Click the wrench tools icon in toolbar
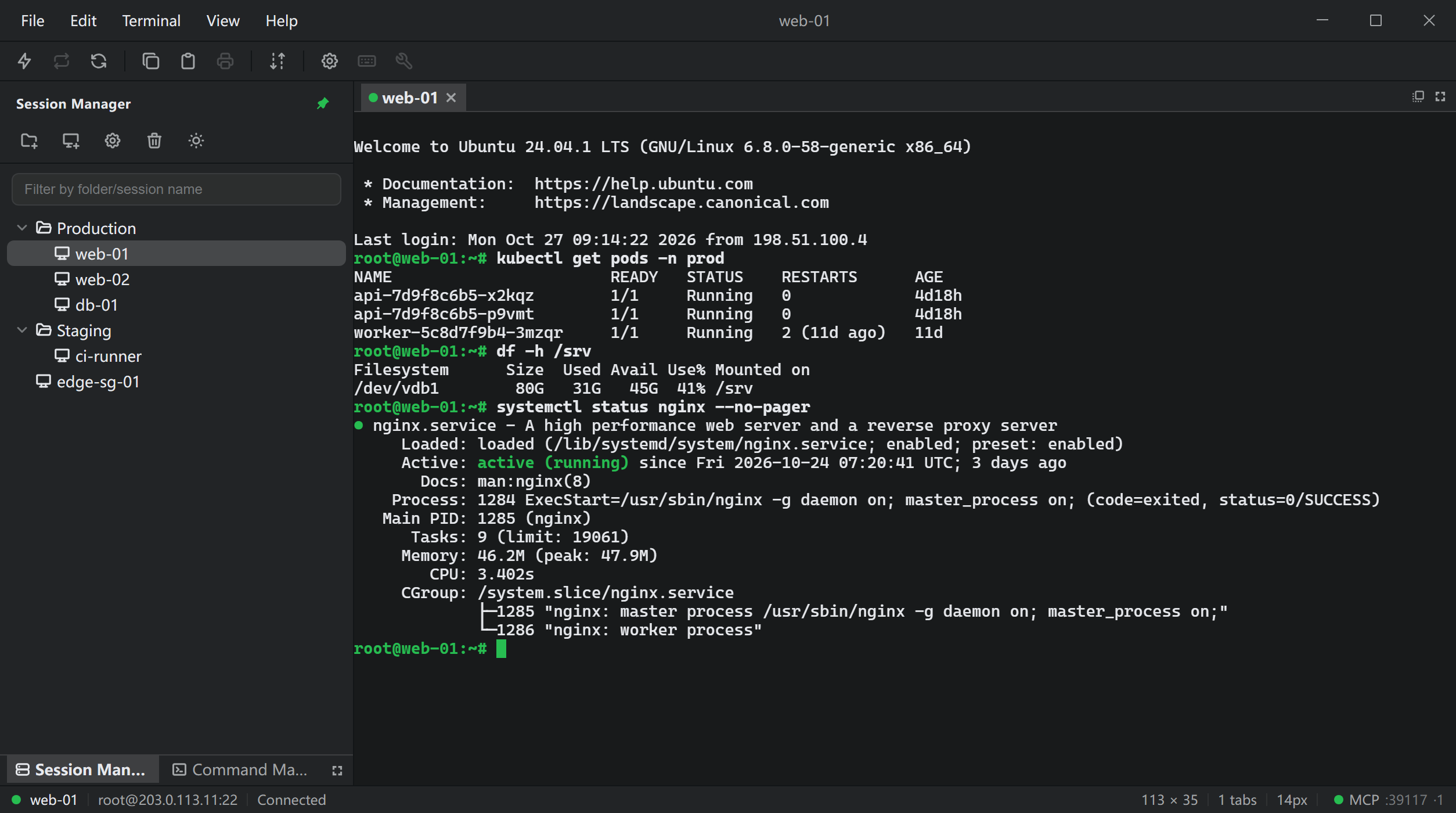Viewport: 1456px width, 813px height. [404, 61]
